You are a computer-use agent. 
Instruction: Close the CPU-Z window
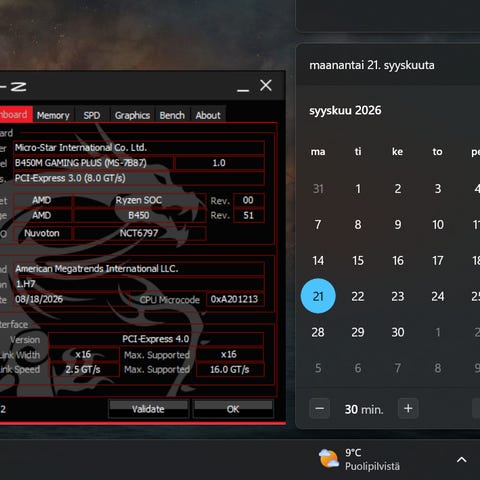point(266,86)
